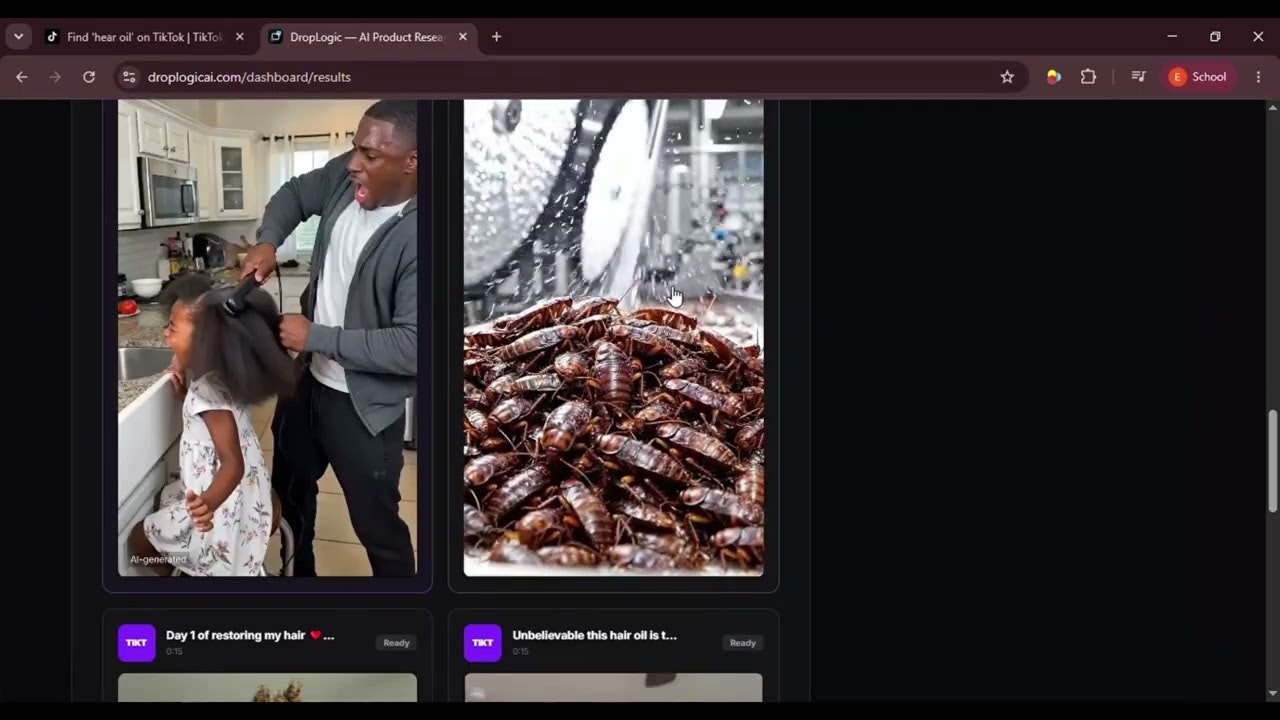Open 'Day 1 of restoring my hair' title

[x=250, y=635]
